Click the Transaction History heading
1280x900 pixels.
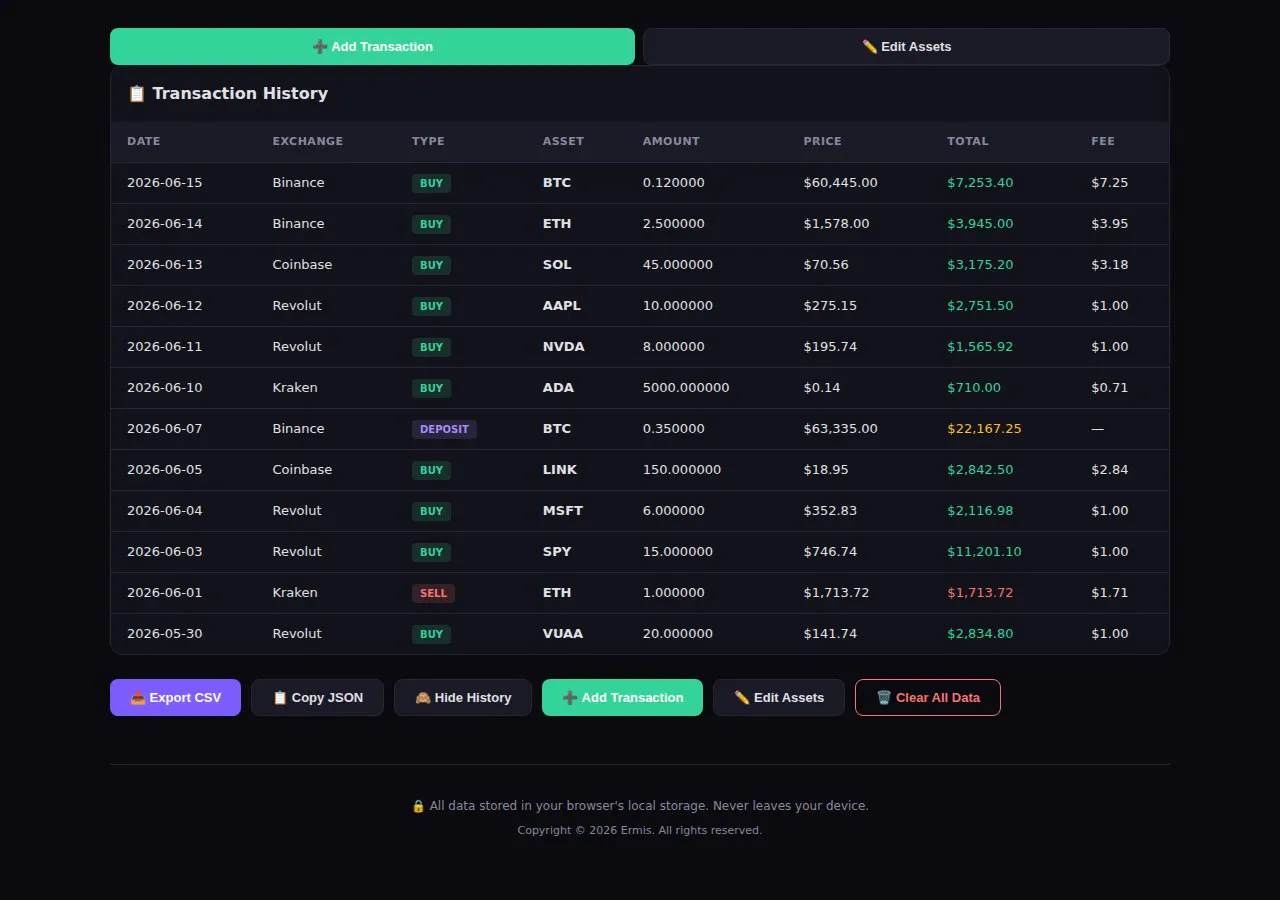click(x=228, y=93)
